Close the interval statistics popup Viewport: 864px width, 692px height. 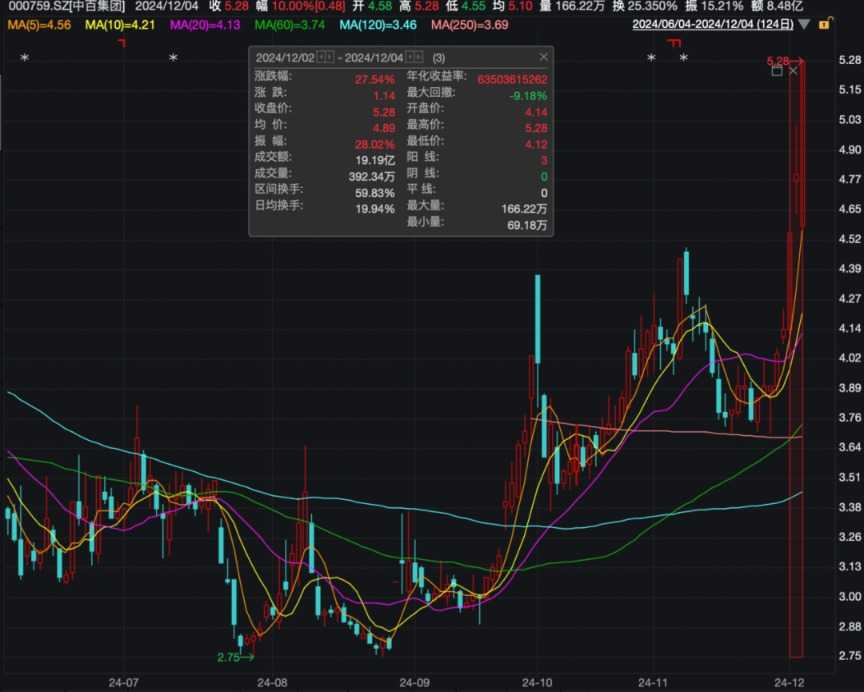[543, 58]
